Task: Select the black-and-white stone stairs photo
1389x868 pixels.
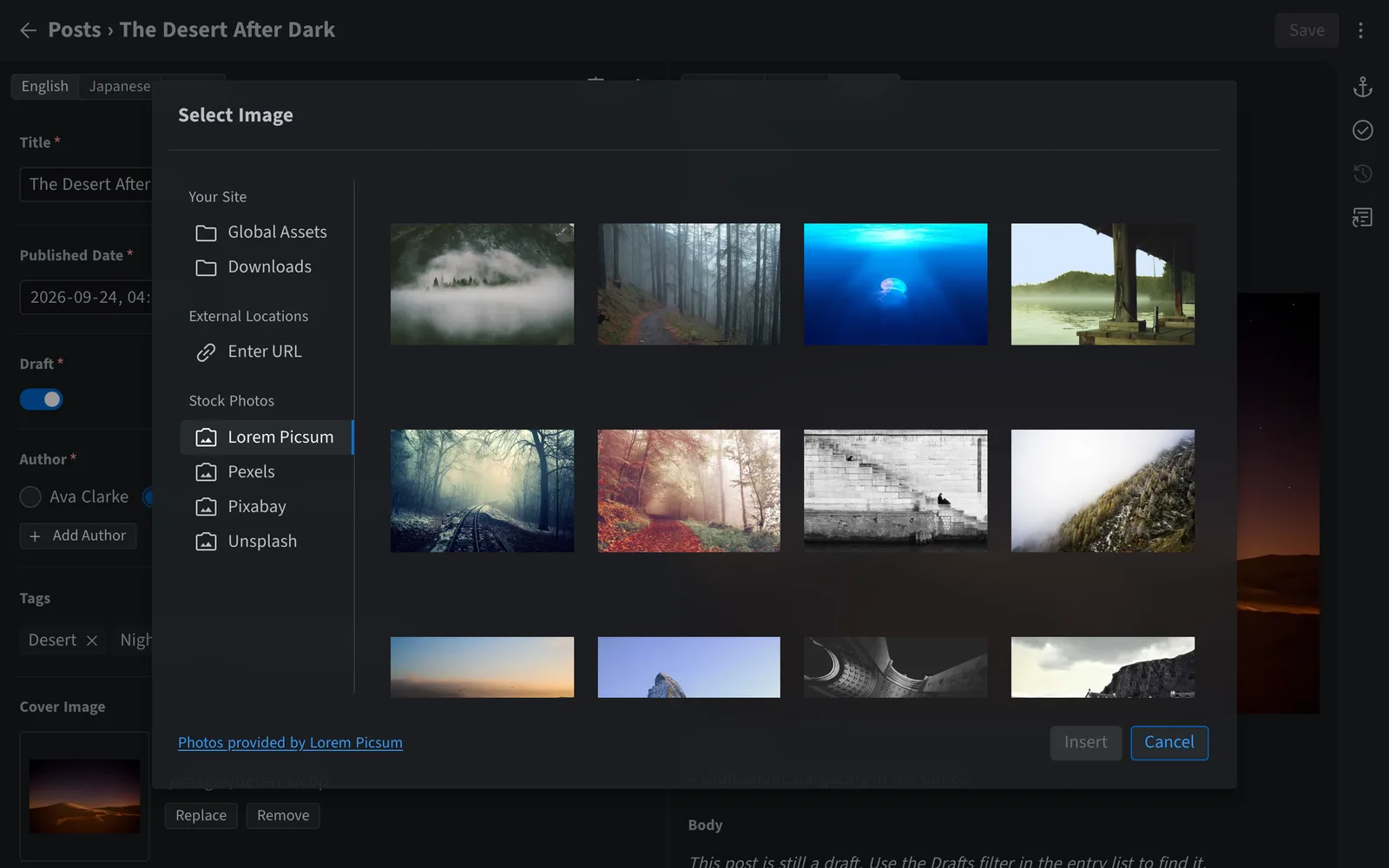Action: tap(895, 490)
